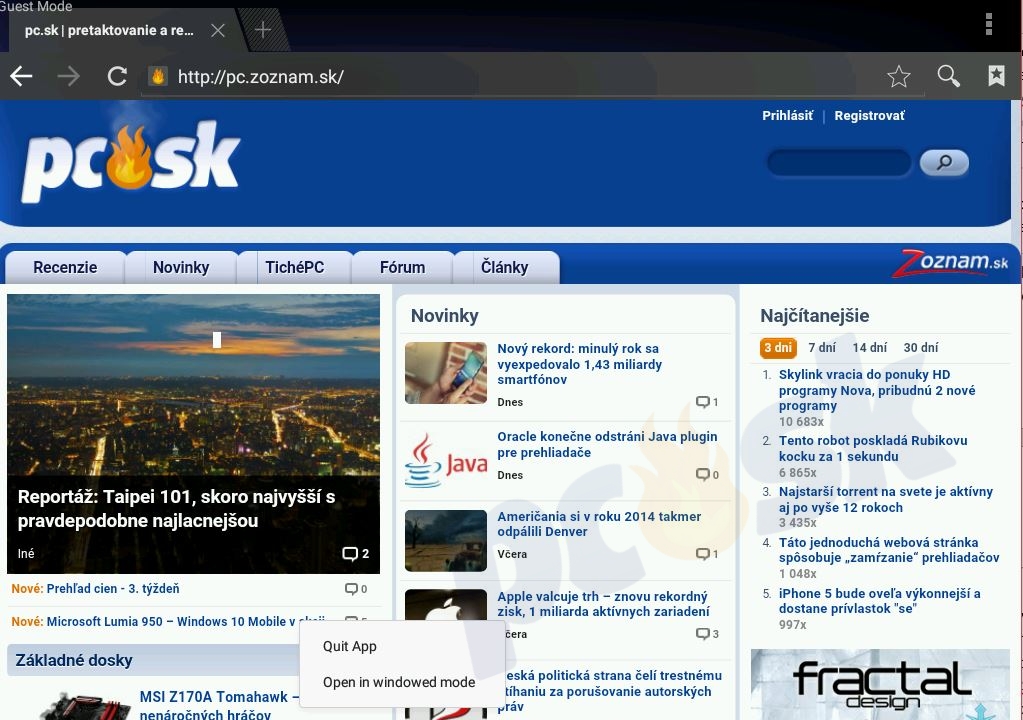Switch to the Novinky tab
The height and width of the screenshot is (720, 1023).
[x=181, y=267]
